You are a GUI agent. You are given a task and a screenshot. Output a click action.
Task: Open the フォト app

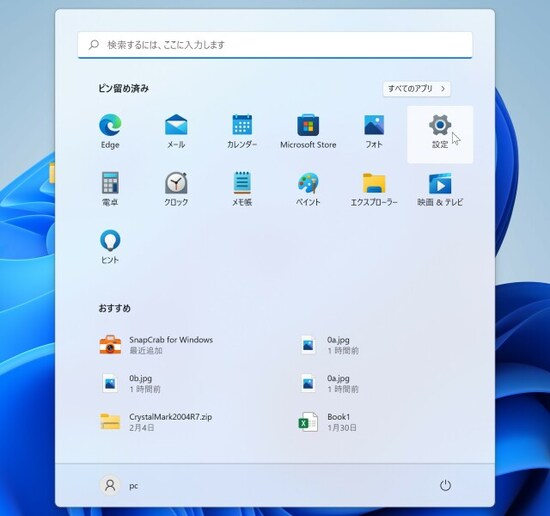tap(374, 132)
